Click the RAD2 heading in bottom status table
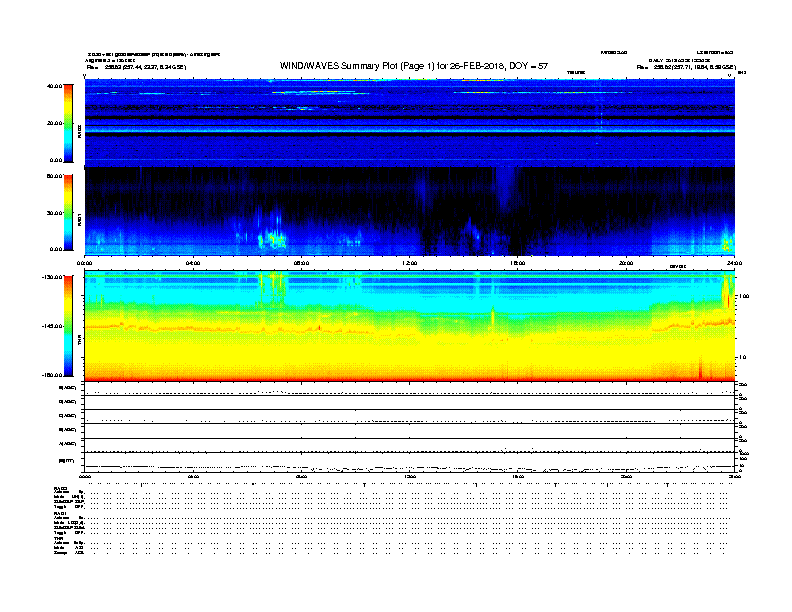This screenshot has width=792, height=612. click(60, 489)
